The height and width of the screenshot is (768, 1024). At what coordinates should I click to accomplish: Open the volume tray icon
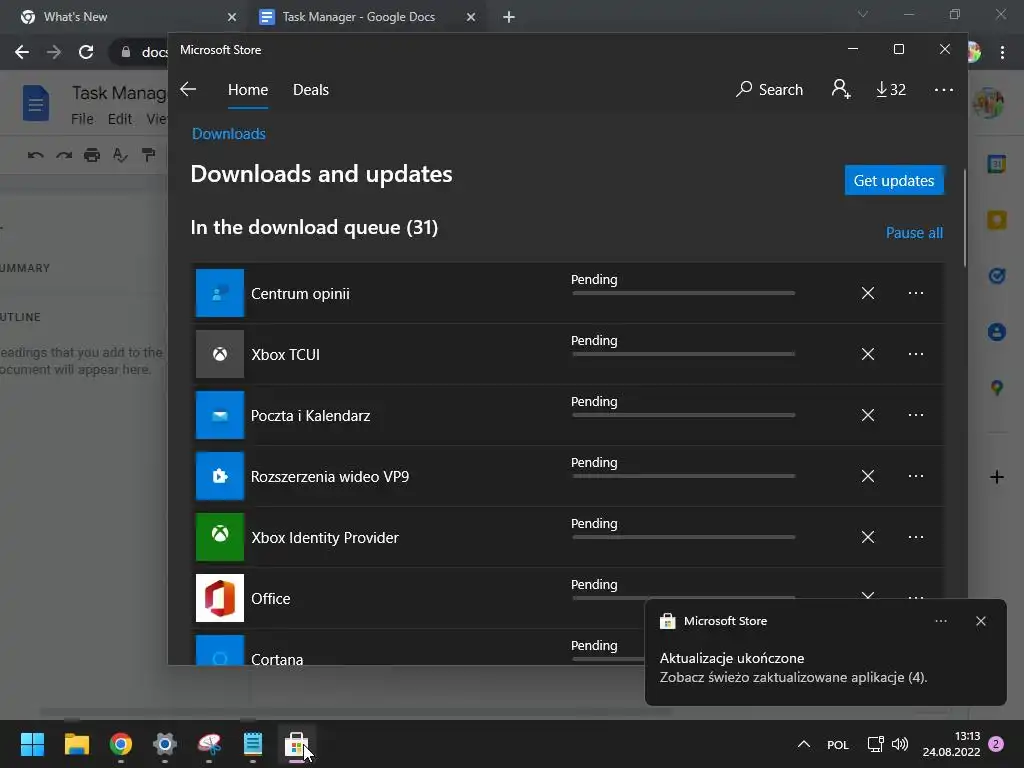coord(900,744)
